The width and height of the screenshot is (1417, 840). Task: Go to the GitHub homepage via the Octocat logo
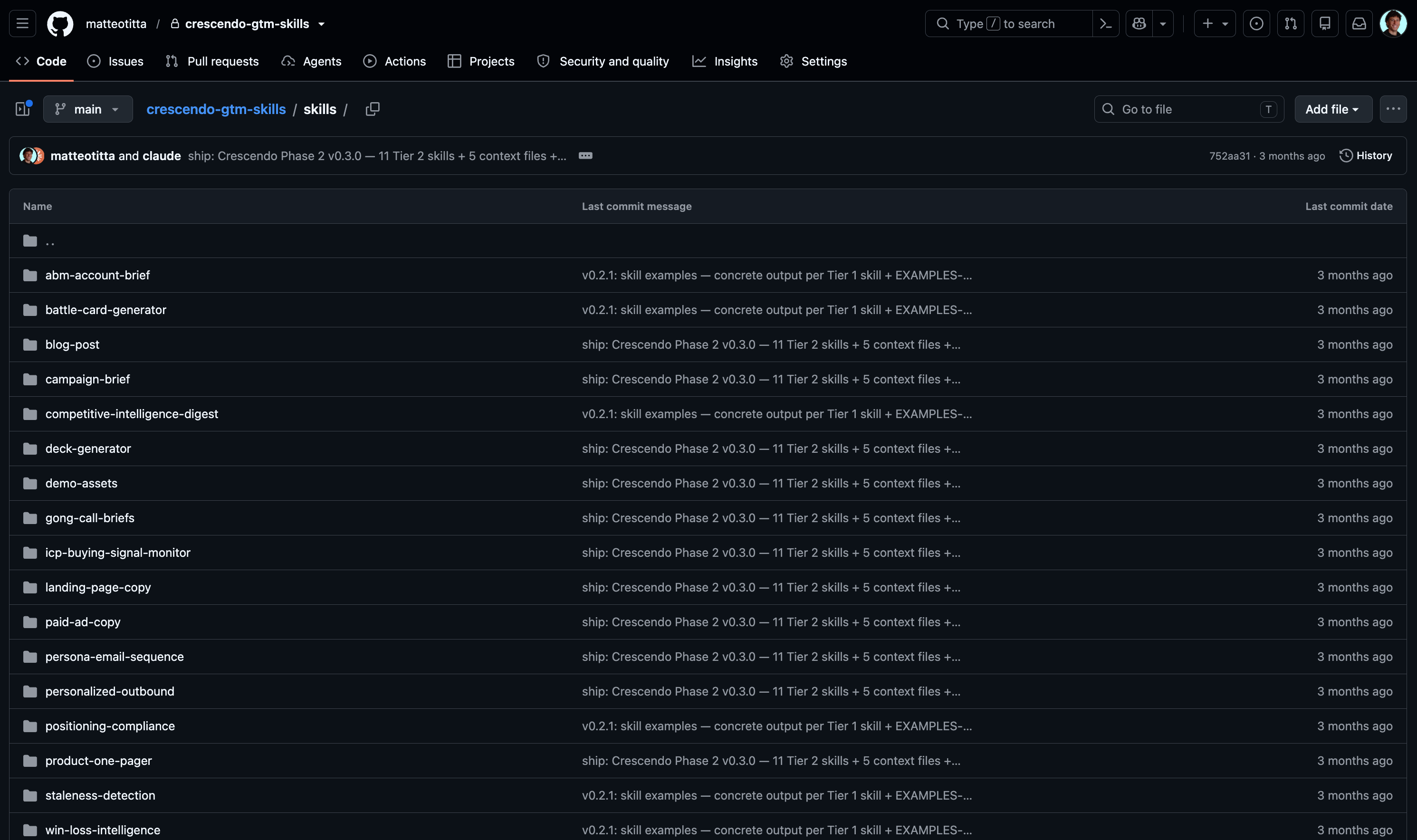click(60, 24)
